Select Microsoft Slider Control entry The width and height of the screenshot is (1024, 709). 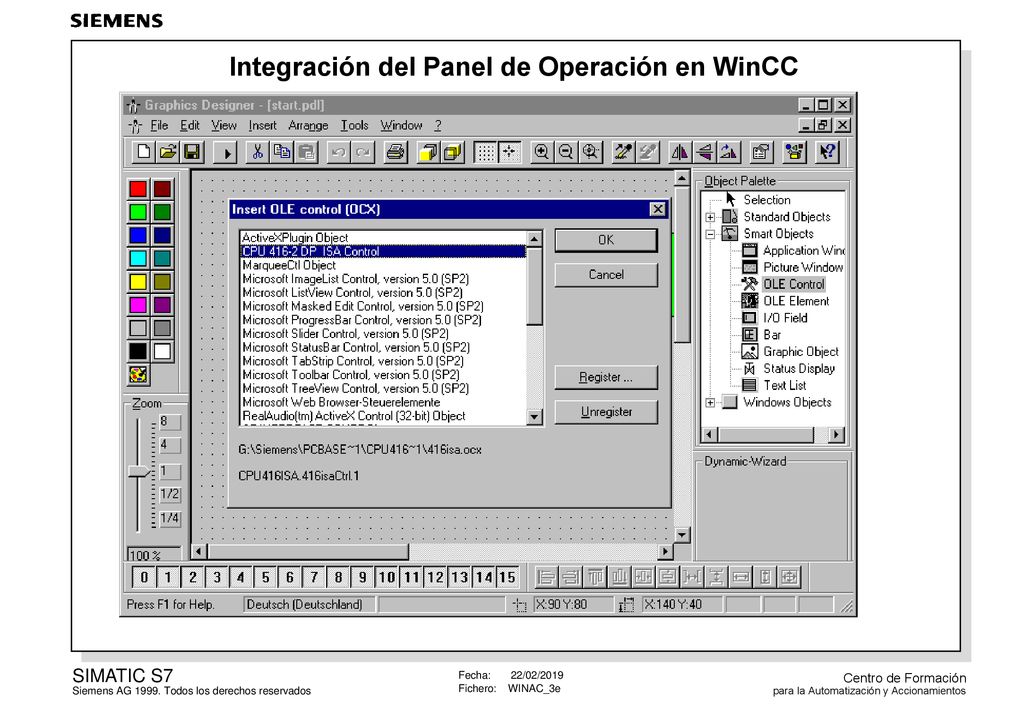point(383,334)
